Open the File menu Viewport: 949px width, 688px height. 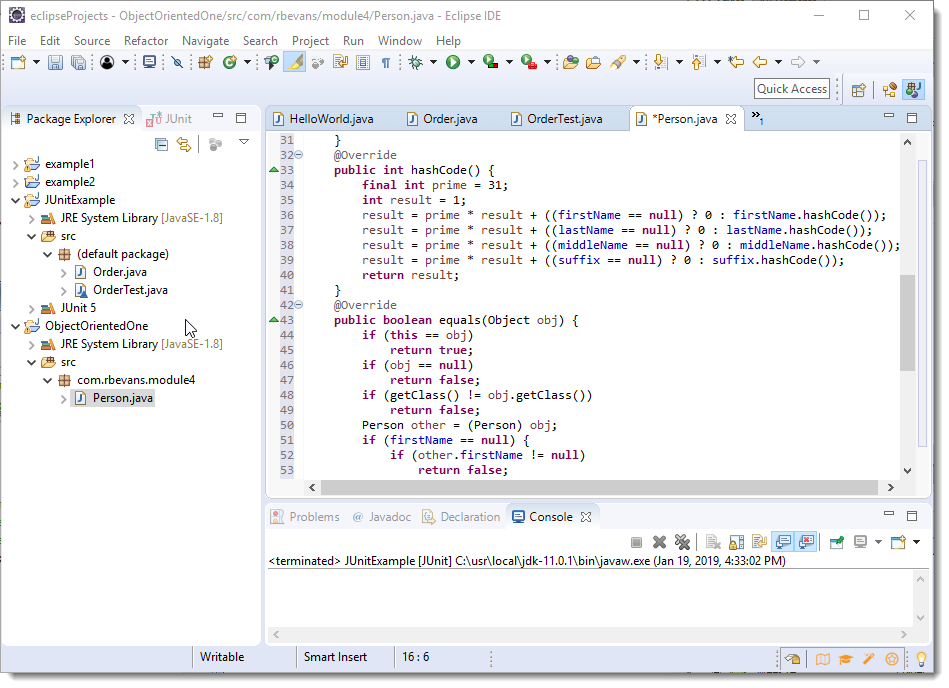tap(17, 41)
